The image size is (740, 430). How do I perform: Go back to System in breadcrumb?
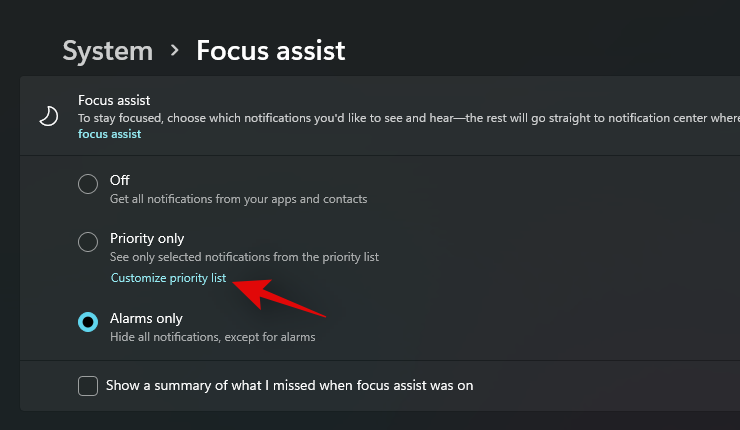[x=108, y=50]
